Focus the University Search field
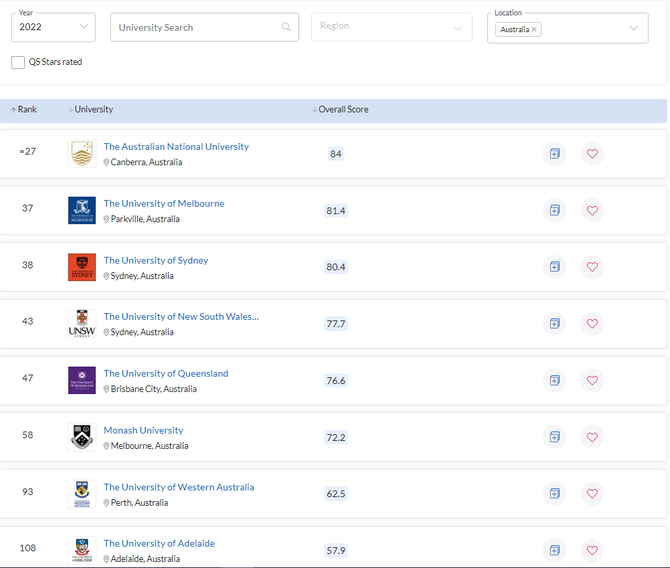 [x=204, y=27]
